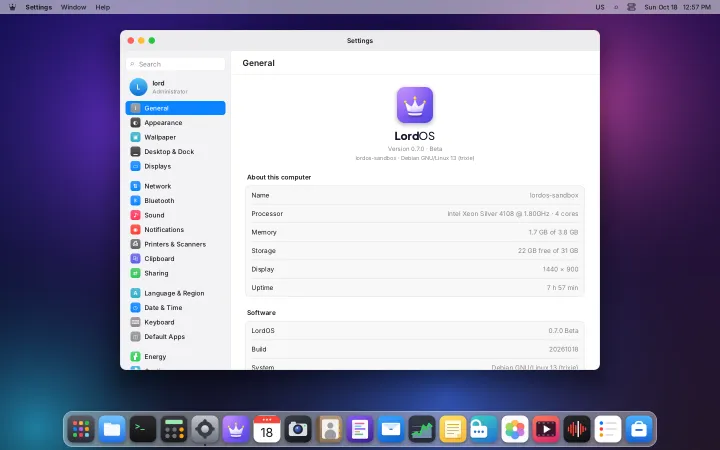Focus the Search field in Settings
The height and width of the screenshot is (450, 720).
[x=175, y=64]
